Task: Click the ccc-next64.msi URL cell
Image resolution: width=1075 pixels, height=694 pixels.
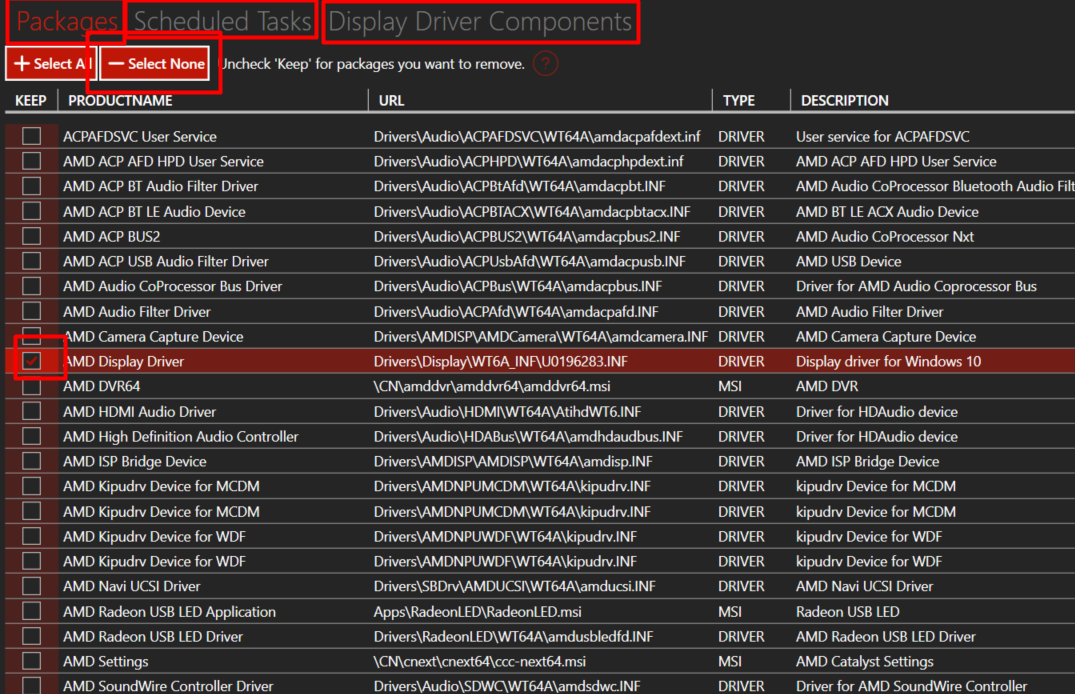Action: (x=479, y=662)
